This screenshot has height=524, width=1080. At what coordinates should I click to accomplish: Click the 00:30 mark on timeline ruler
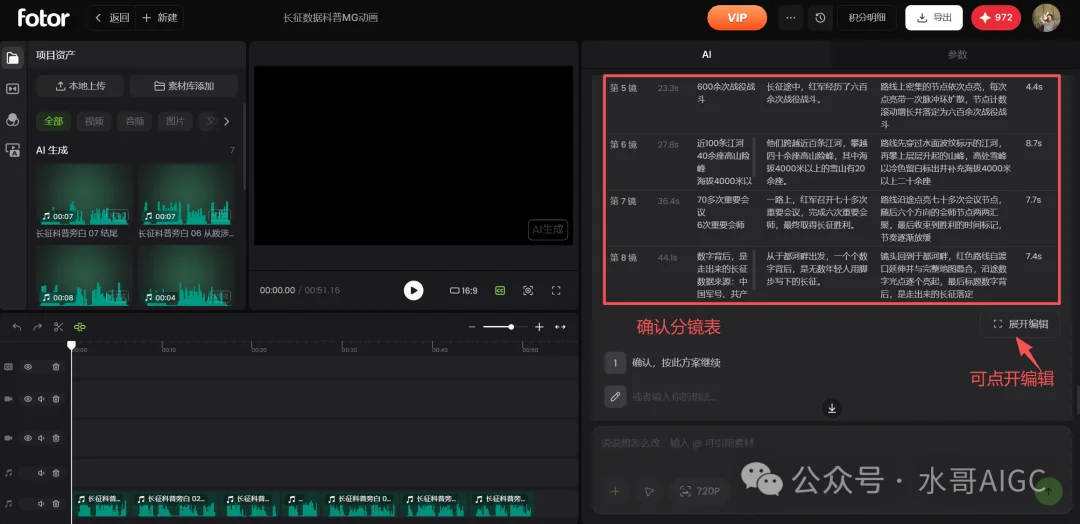349,350
